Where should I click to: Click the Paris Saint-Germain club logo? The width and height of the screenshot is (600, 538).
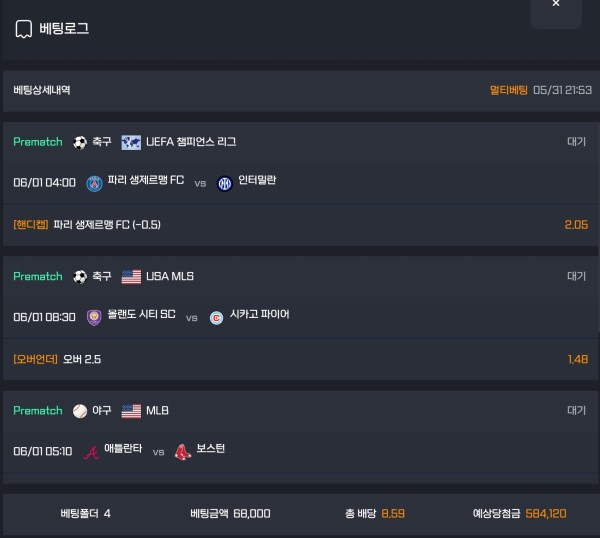pos(95,184)
